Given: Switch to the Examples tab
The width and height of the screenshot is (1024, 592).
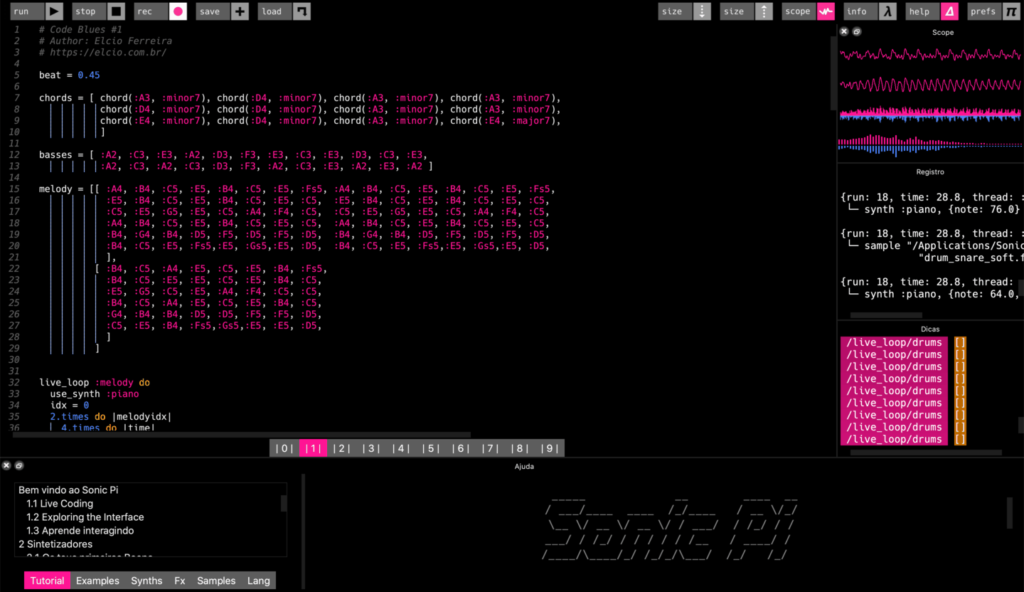Looking at the screenshot, I should click(x=97, y=580).
